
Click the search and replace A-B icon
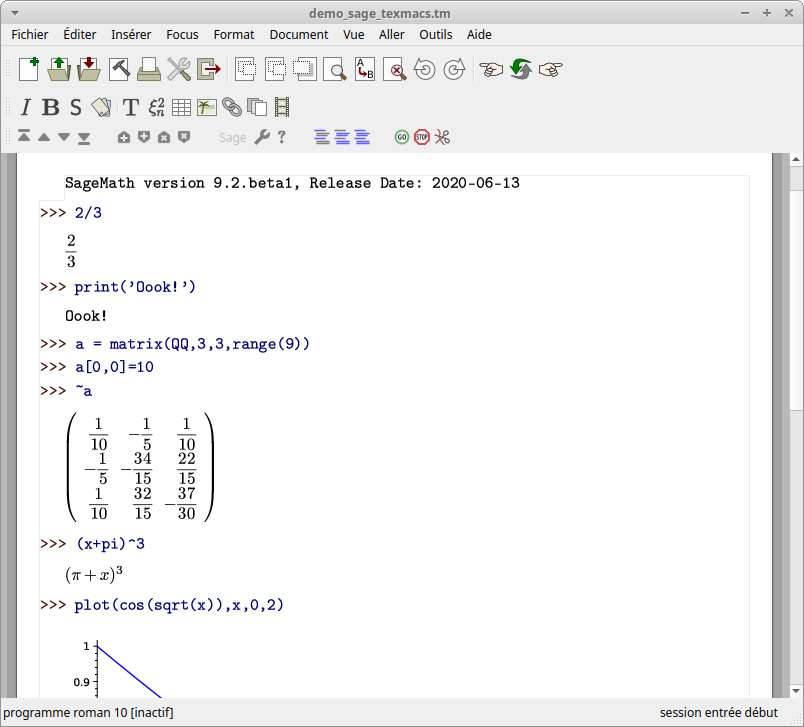(x=365, y=70)
